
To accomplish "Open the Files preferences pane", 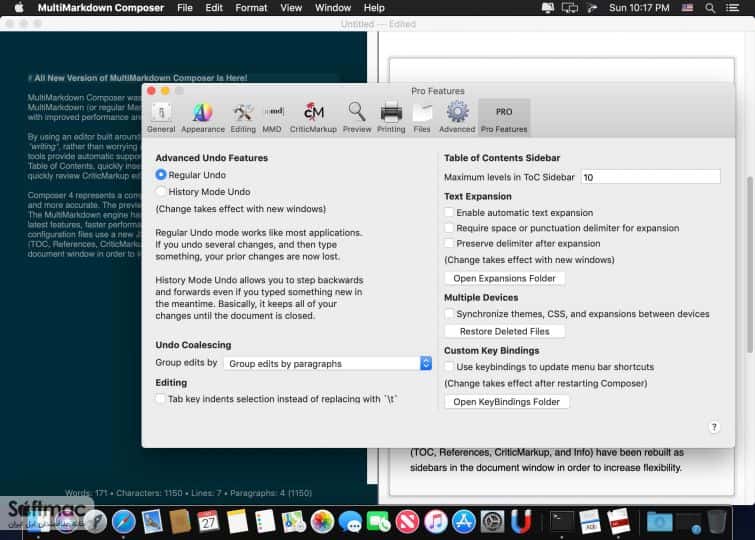I will 422,118.
